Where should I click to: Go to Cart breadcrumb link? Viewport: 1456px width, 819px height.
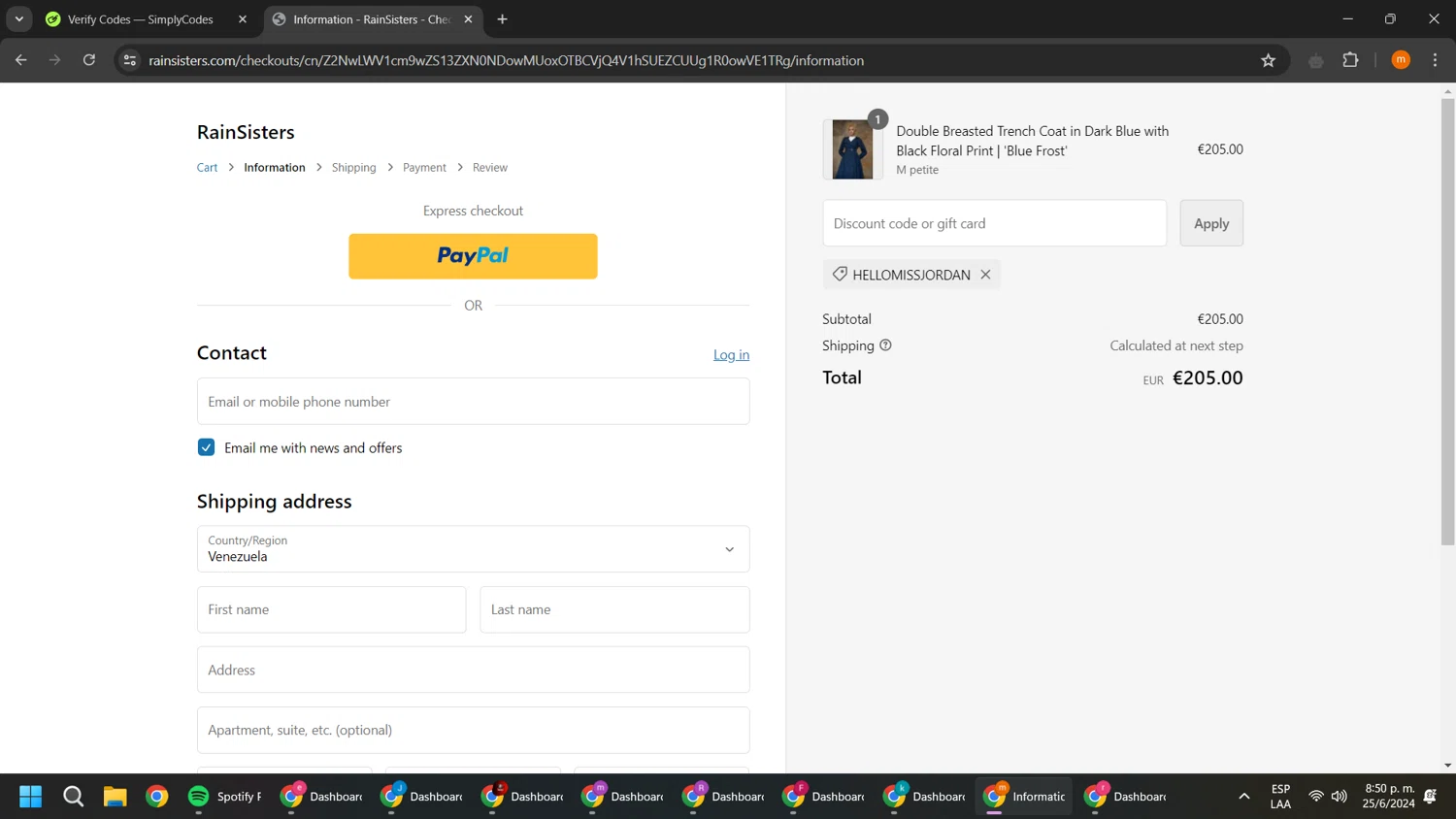tap(207, 168)
